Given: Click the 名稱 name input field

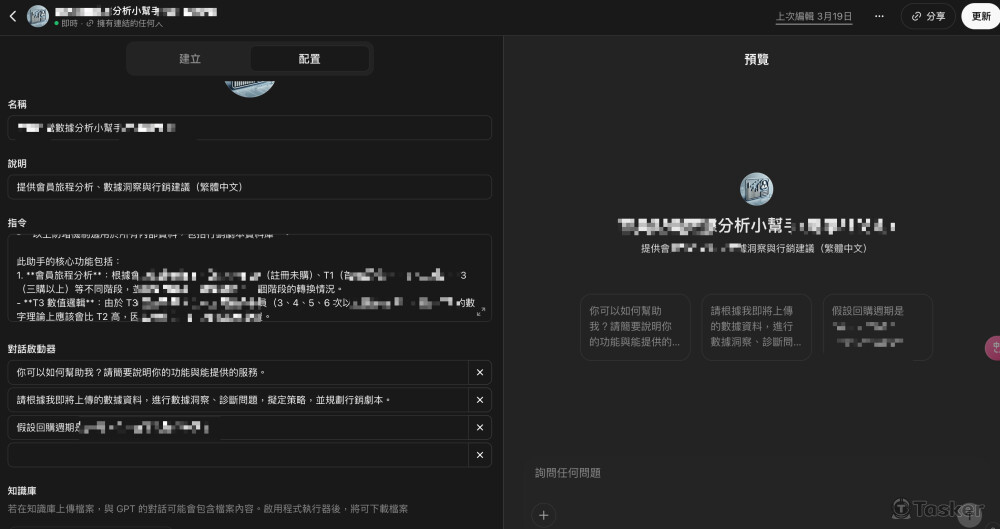Looking at the screenshot, I should [249, 128].
